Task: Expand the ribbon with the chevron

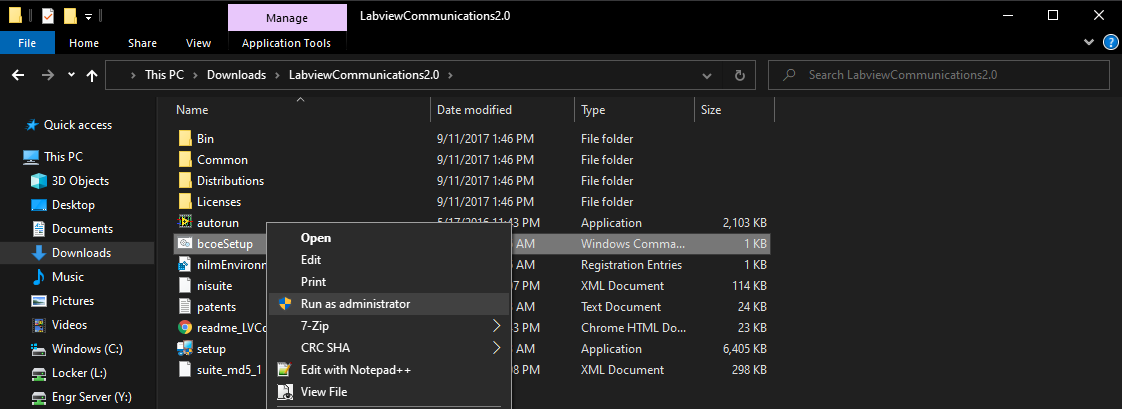Action: 1091,43
